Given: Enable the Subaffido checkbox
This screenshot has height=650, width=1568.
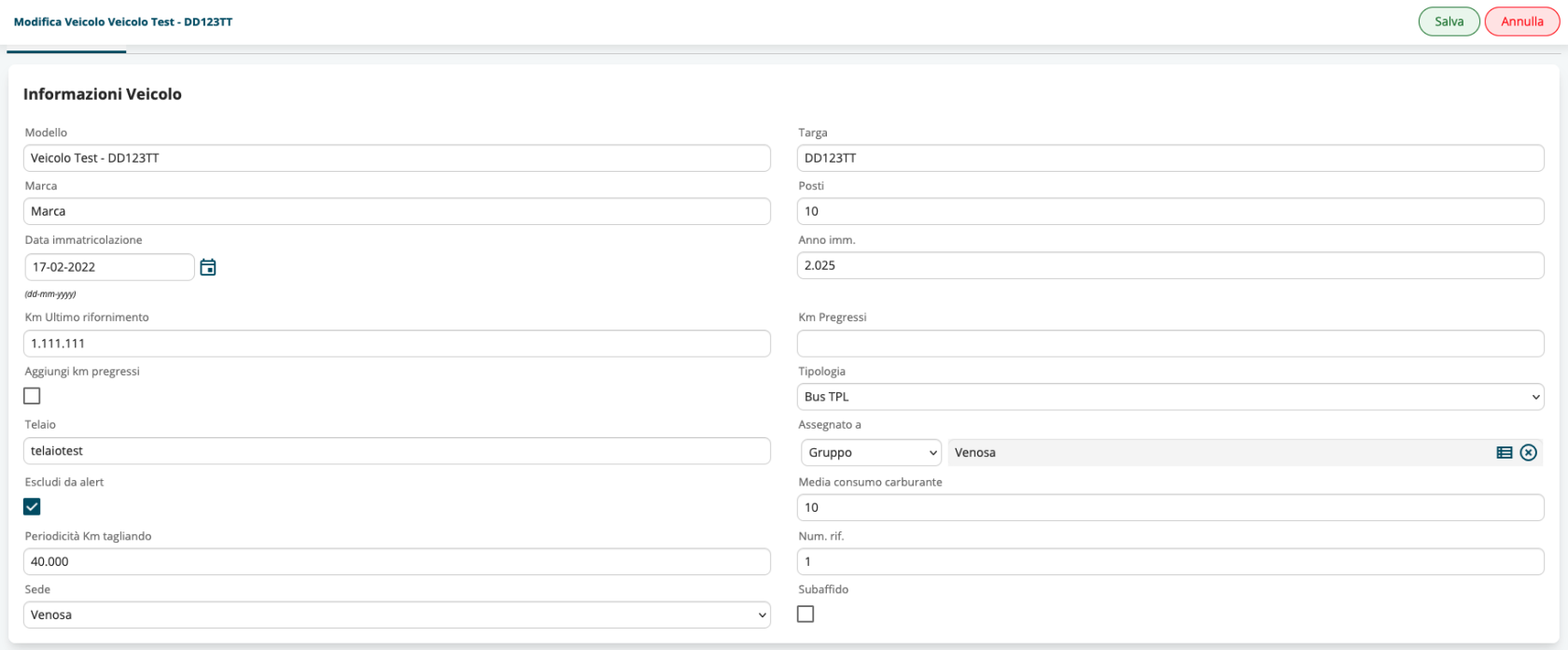Looking at the screenshot, I should (x=805, y=614).
